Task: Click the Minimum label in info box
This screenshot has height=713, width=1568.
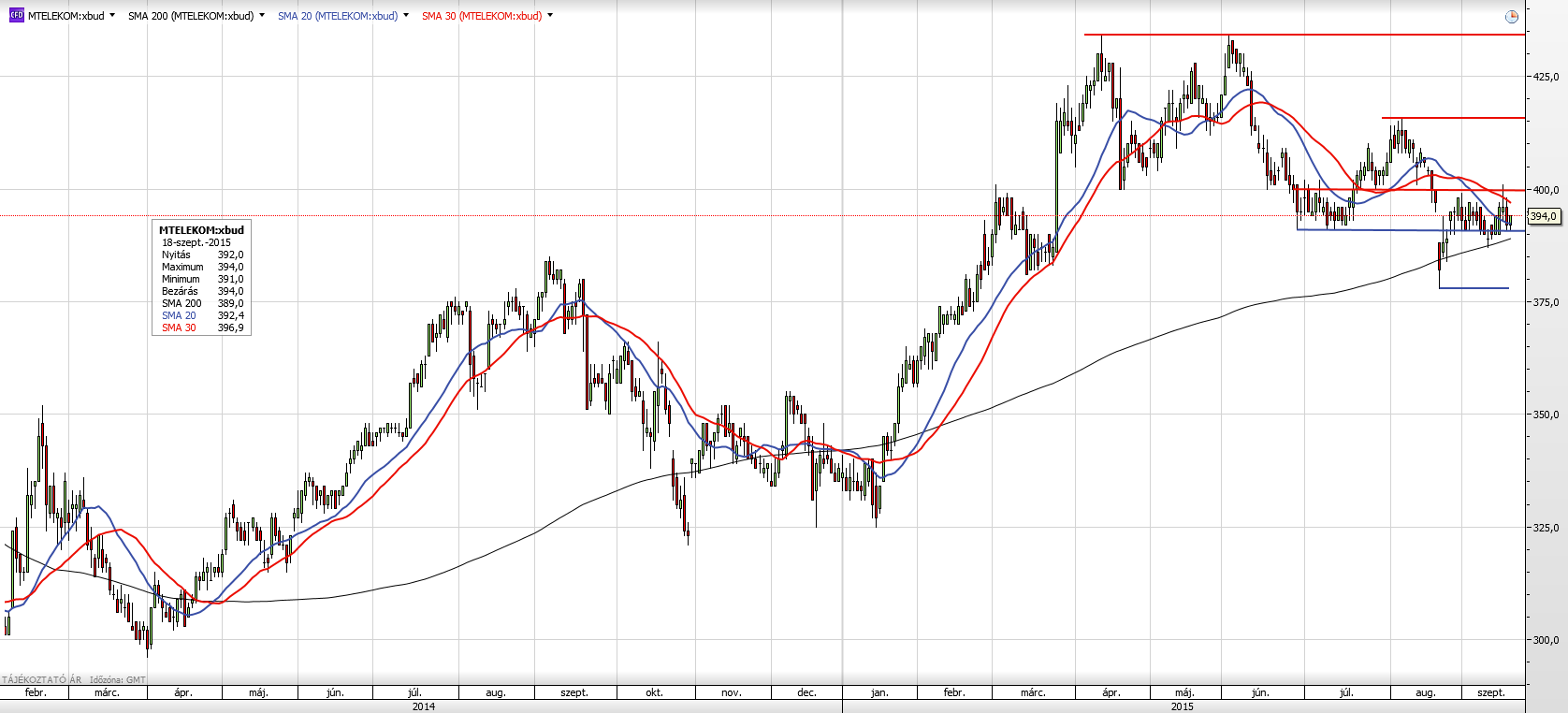Action: (x=181, y=279)
